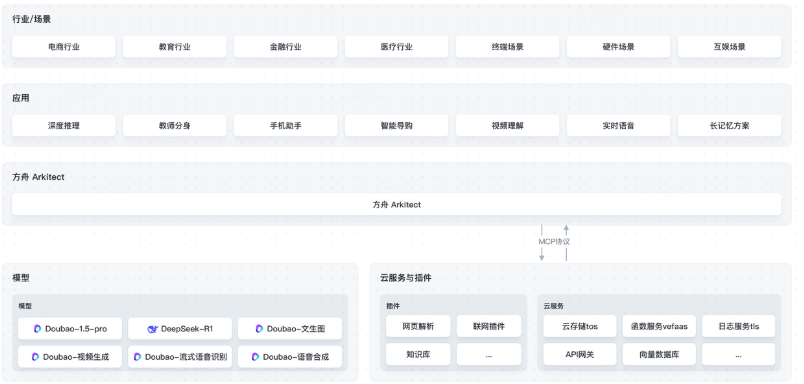Select the 互娱场景 card
The image size is (804, 384).
[730, 47]
